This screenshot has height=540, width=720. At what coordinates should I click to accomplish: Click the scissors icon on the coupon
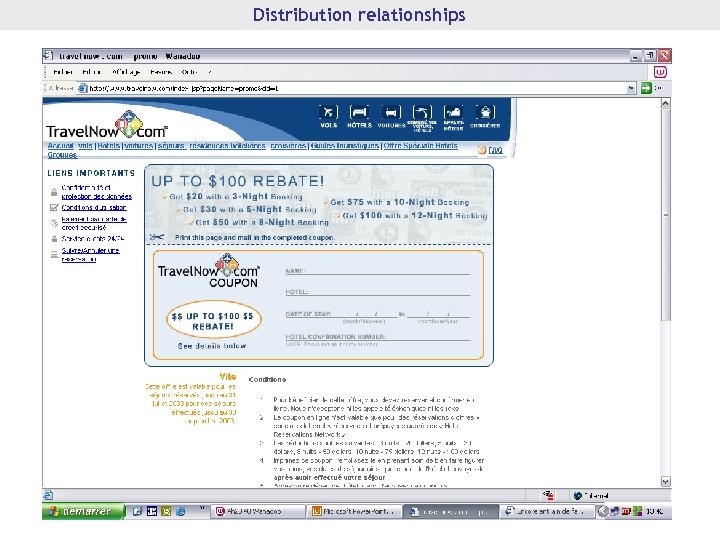click(x=157, y=237)
